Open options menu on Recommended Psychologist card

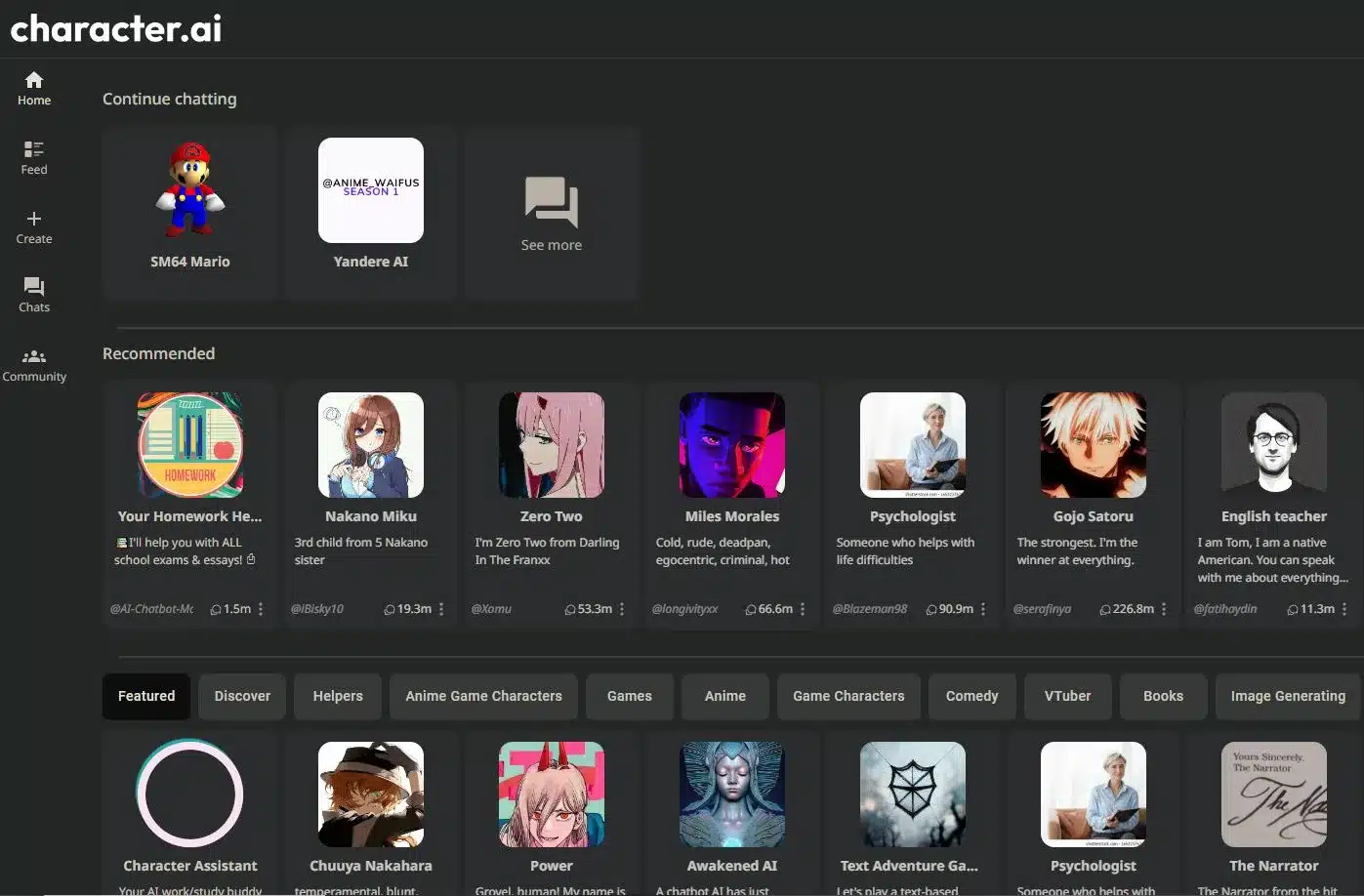tap(983, 609)
